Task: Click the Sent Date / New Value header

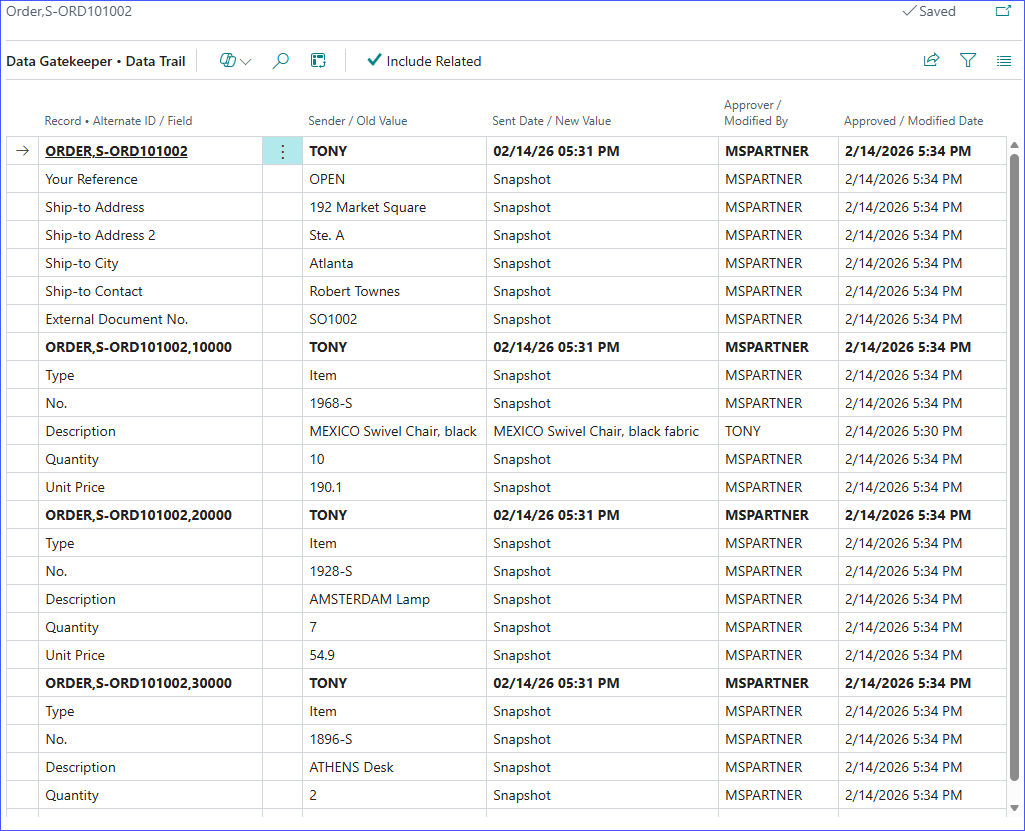Action: (551, 121)
